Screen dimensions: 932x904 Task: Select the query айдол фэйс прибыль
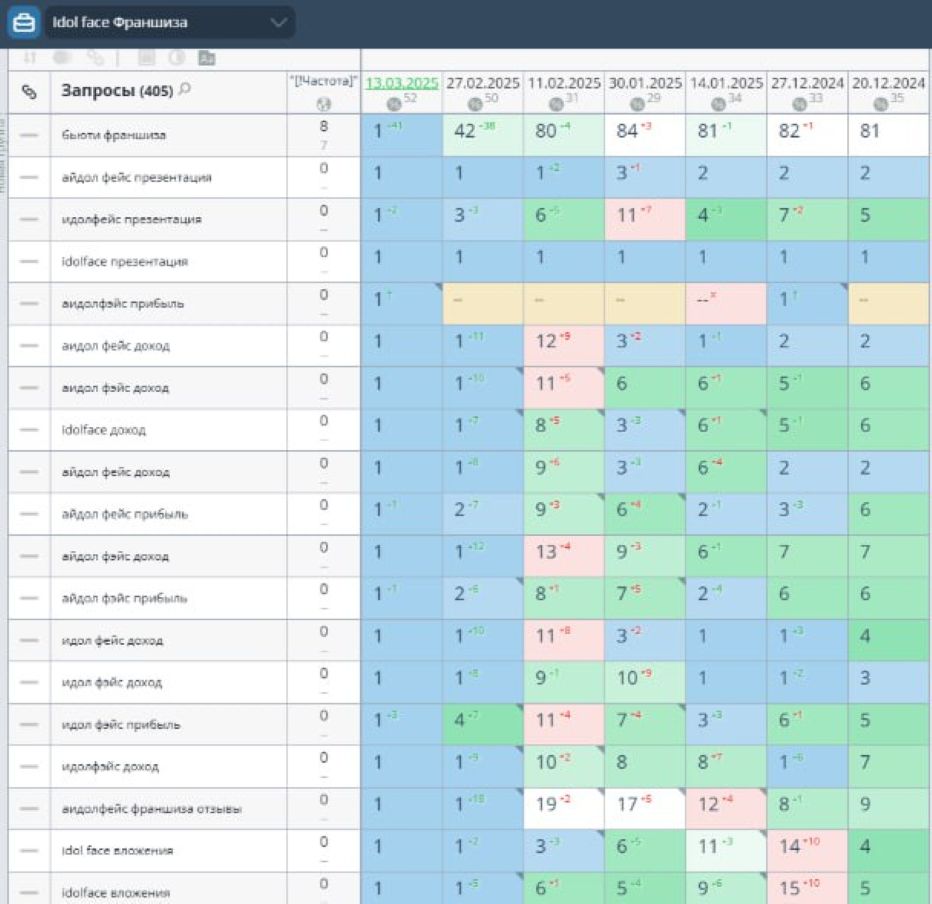click(x=124, y=598)
